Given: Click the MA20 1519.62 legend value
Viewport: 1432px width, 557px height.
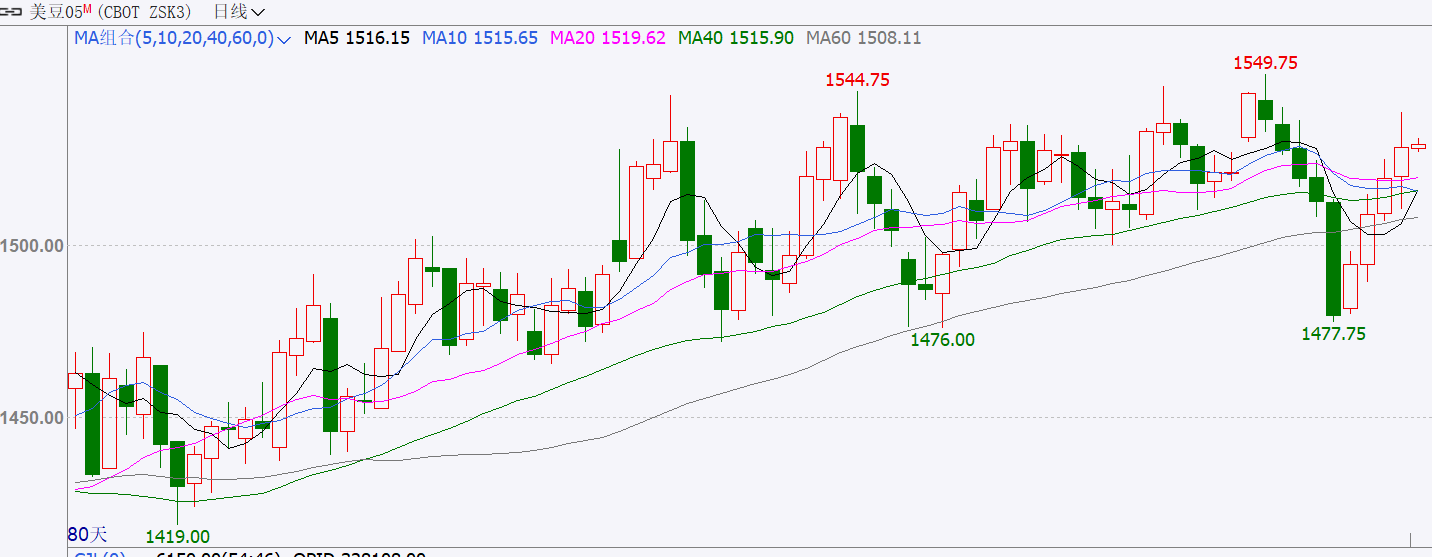Looking at the screenshot, I should coord(608,38).
